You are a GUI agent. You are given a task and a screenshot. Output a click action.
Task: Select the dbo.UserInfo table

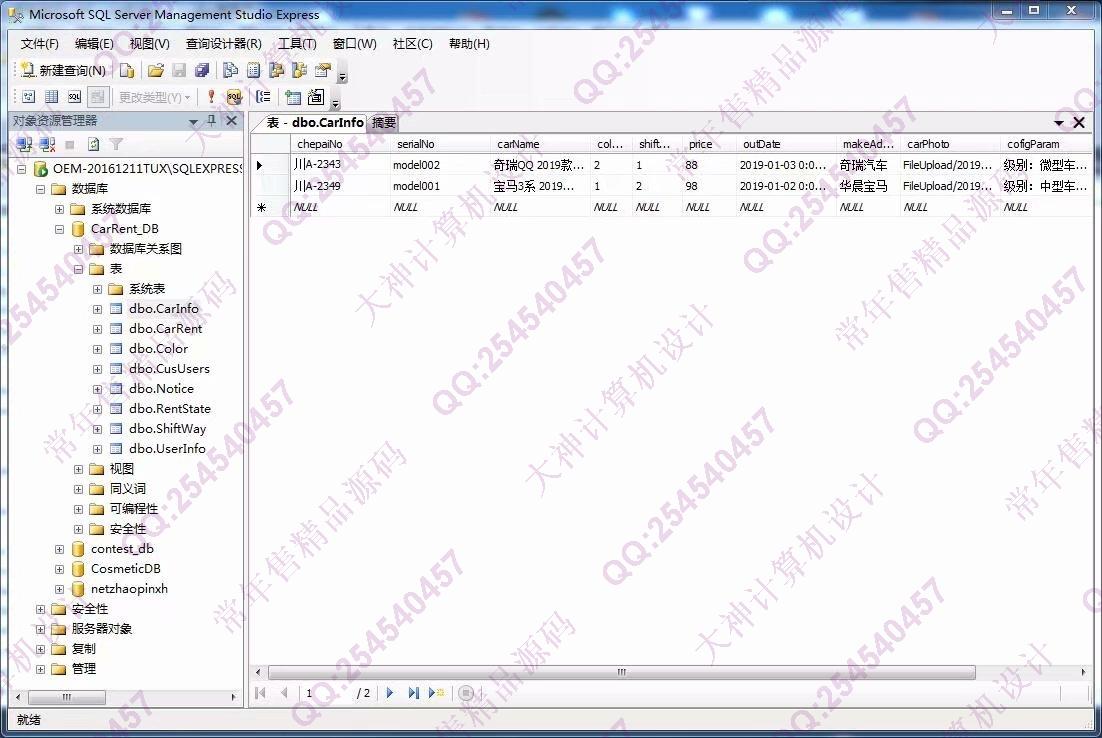[167, 448]
